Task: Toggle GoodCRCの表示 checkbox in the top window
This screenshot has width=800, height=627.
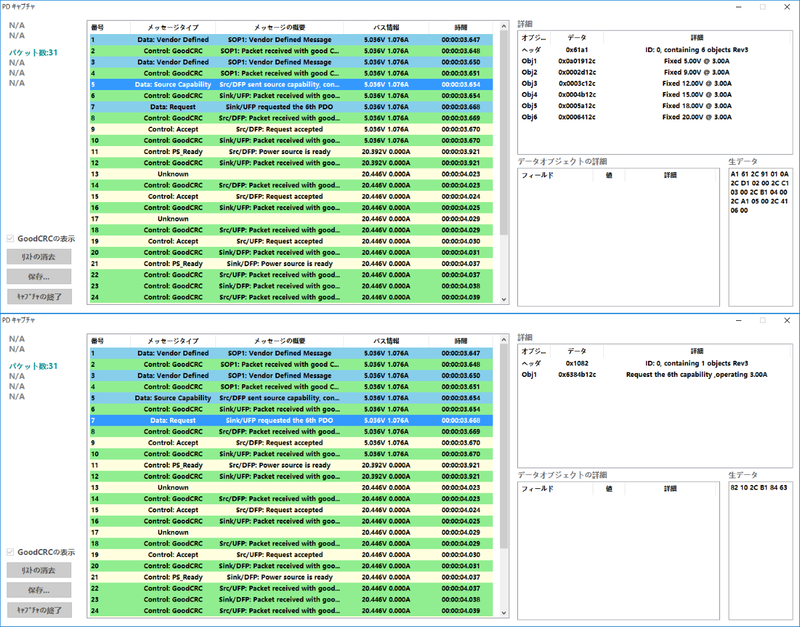Action: click(x=10, y=238)
